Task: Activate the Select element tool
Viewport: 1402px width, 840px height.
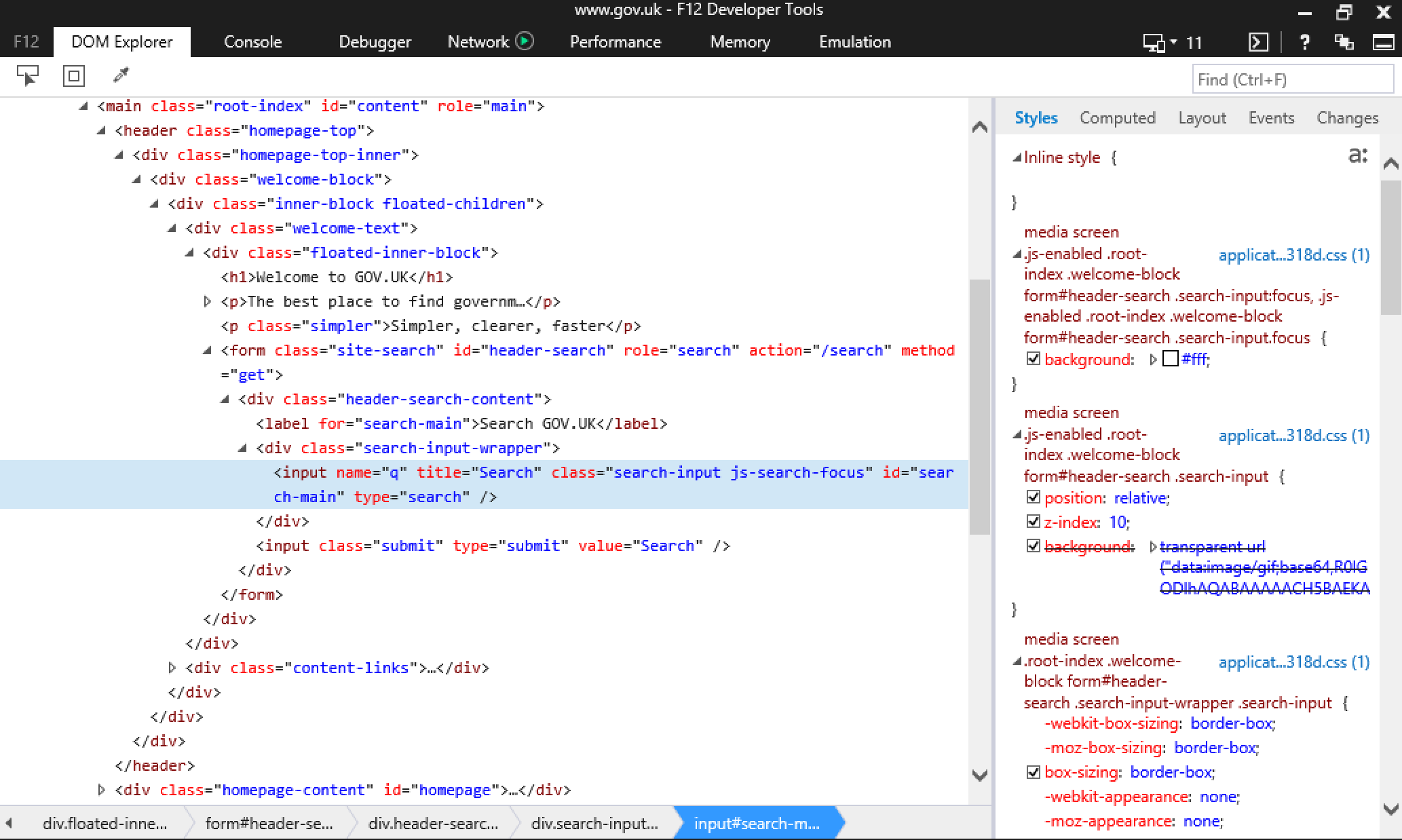Action: [x=28, y=75]
